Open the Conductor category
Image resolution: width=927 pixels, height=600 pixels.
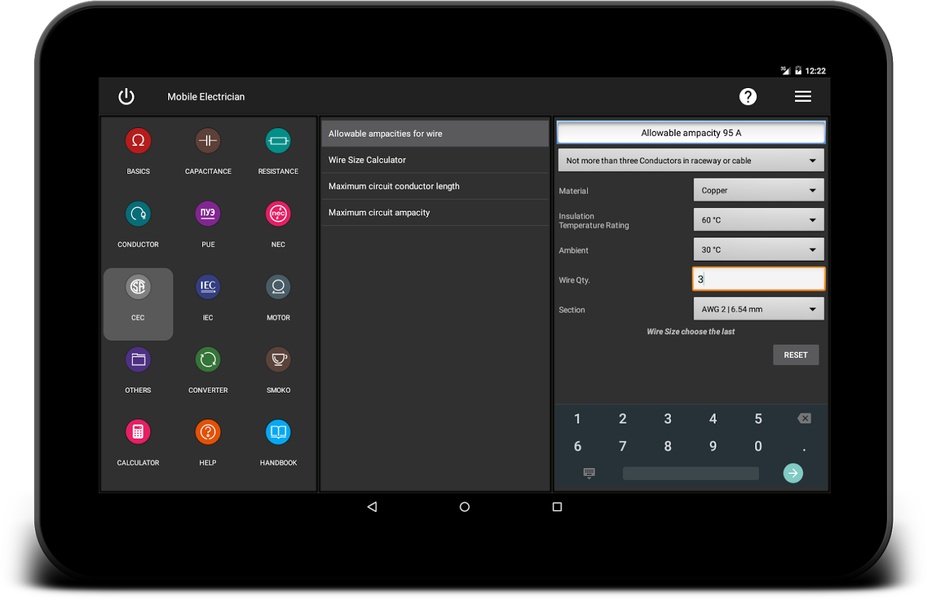tap(138, 224)
